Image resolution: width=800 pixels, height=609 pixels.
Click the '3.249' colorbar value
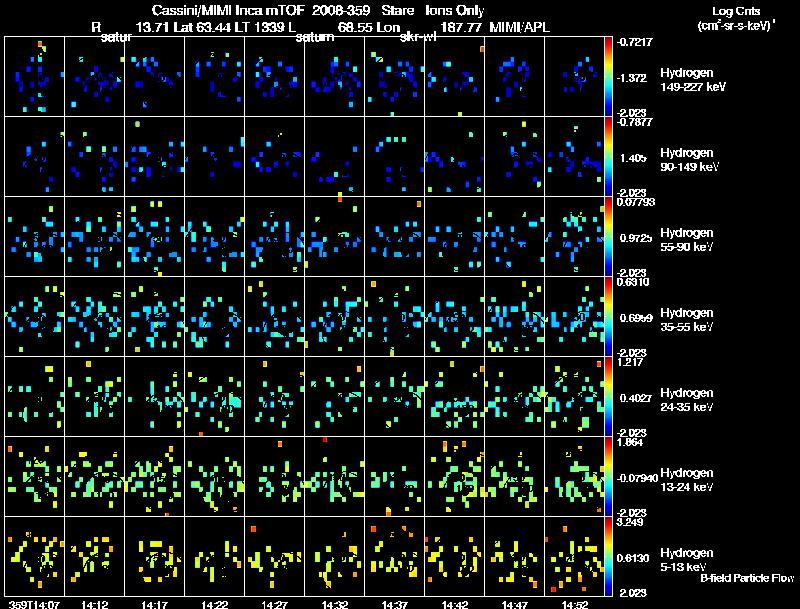[x=630, y=522]
